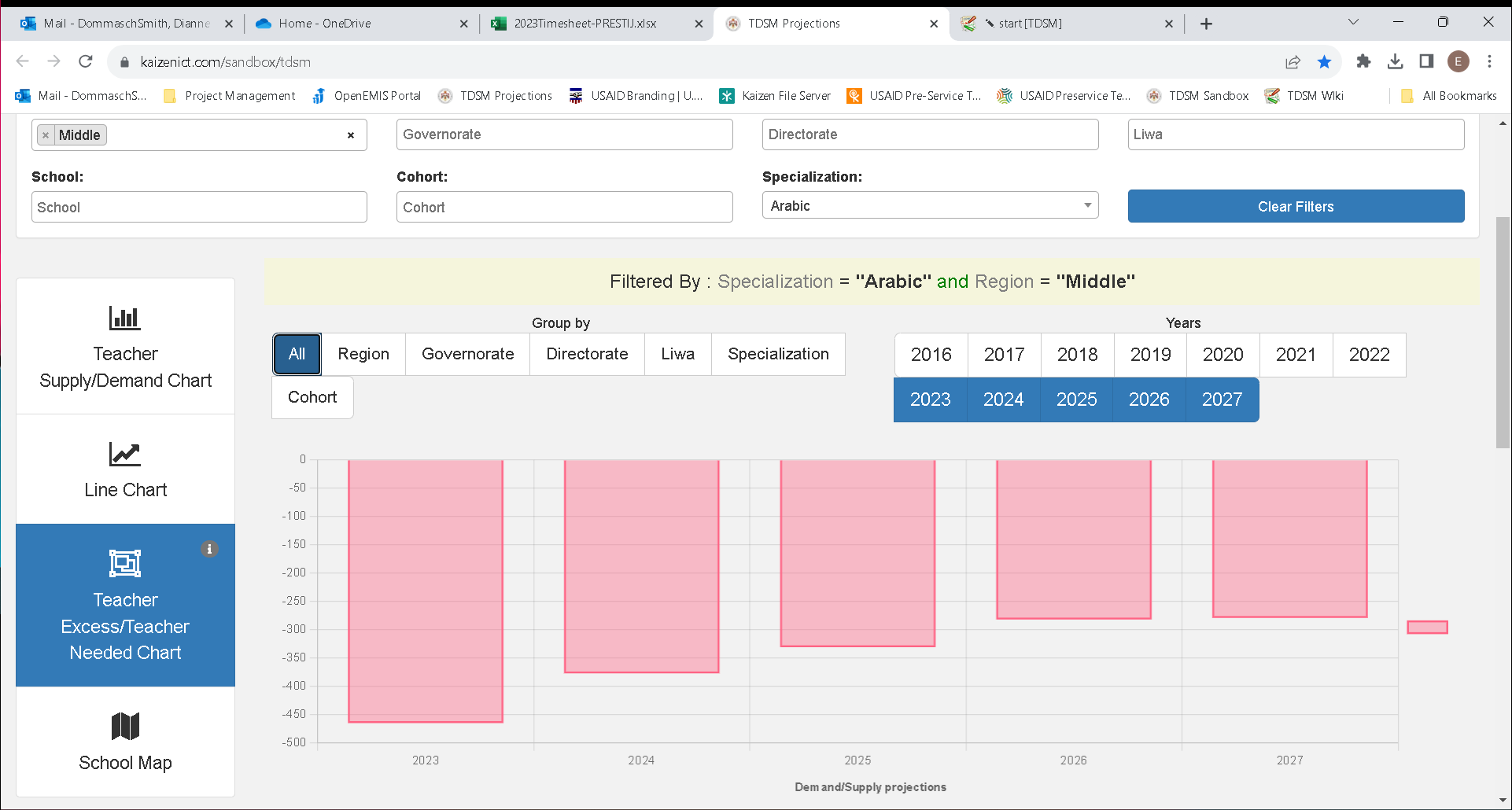Open the Specialization dropdown showing Arabic
Image resolution: width=1512 pixels, height=810 pixels.
click(931, 206)
